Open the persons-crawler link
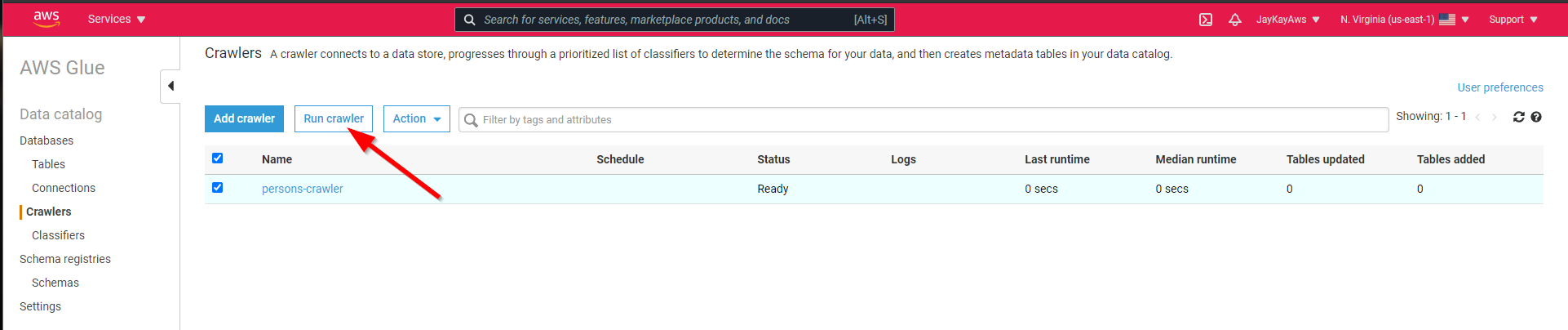Screen dimensions: 1568x330 click(302, 189)
